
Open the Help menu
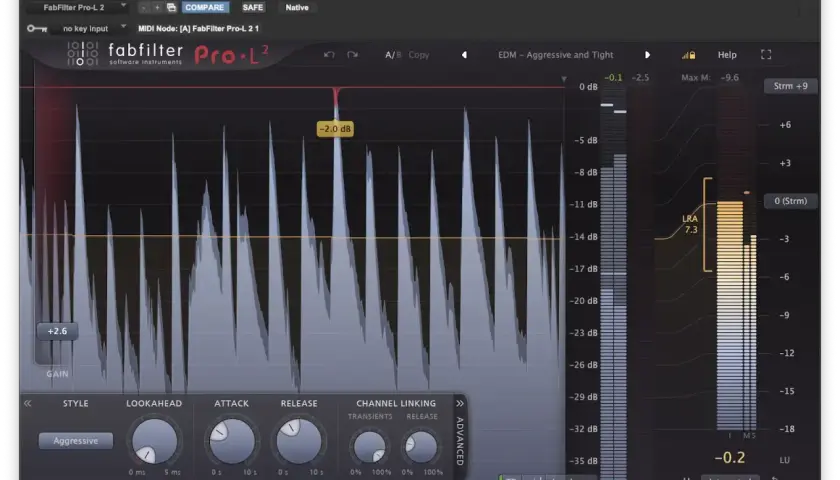coord(727,55)
